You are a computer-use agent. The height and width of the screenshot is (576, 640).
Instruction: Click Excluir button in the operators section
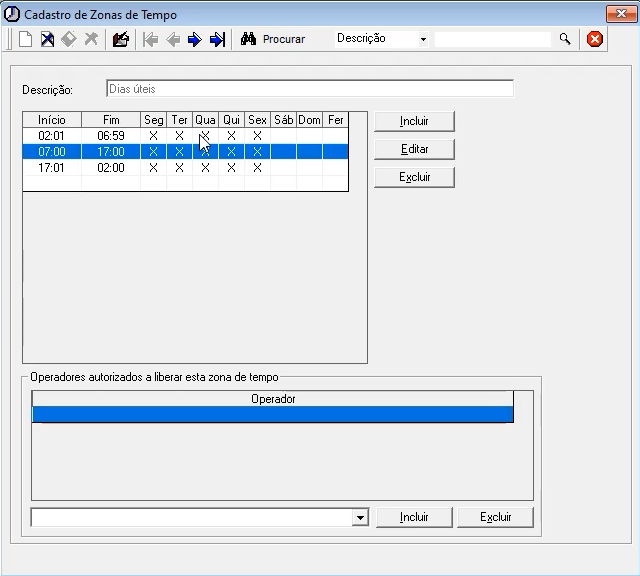coord(495,517)
